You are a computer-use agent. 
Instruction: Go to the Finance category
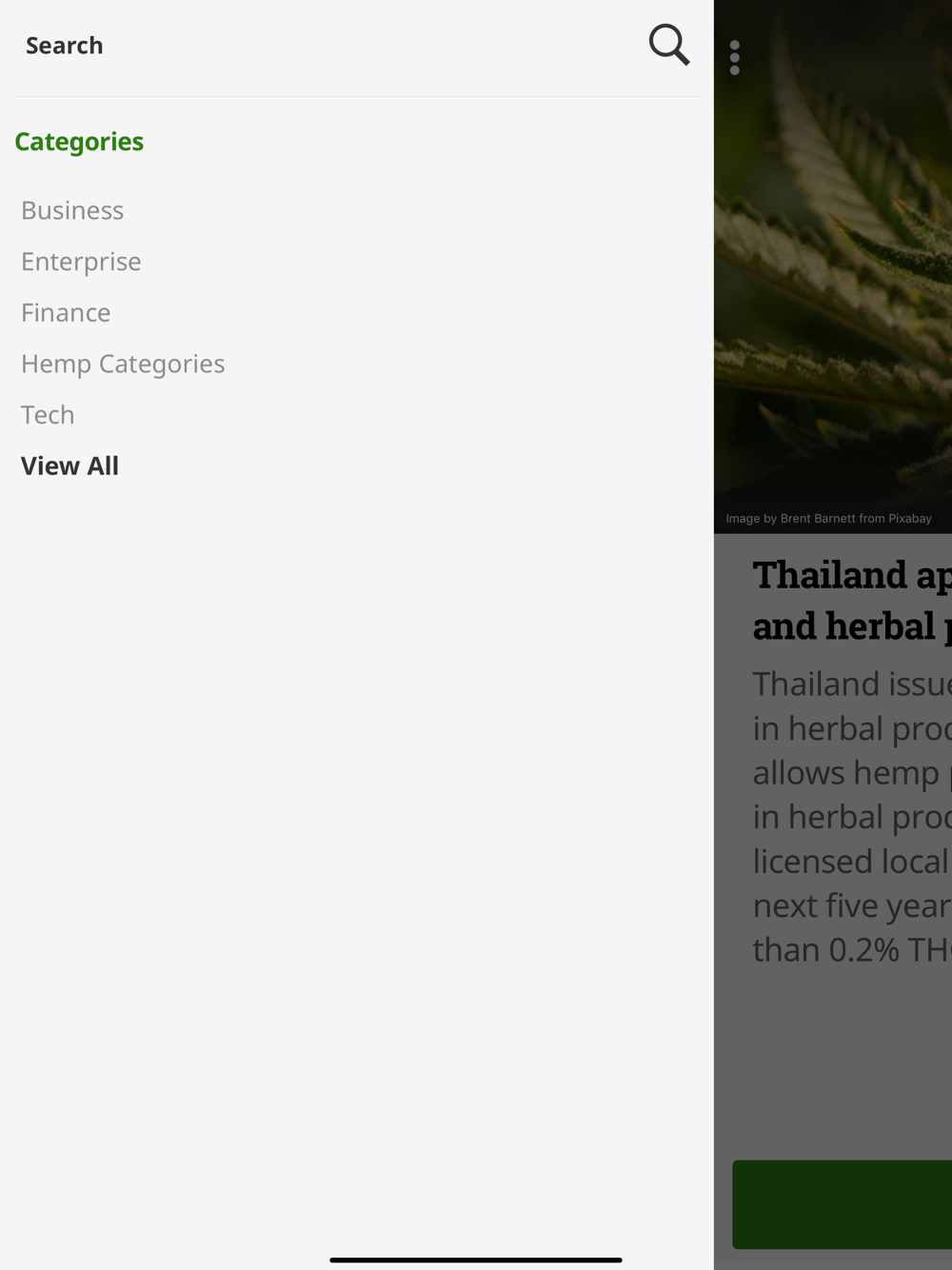(x=66, y=312)
